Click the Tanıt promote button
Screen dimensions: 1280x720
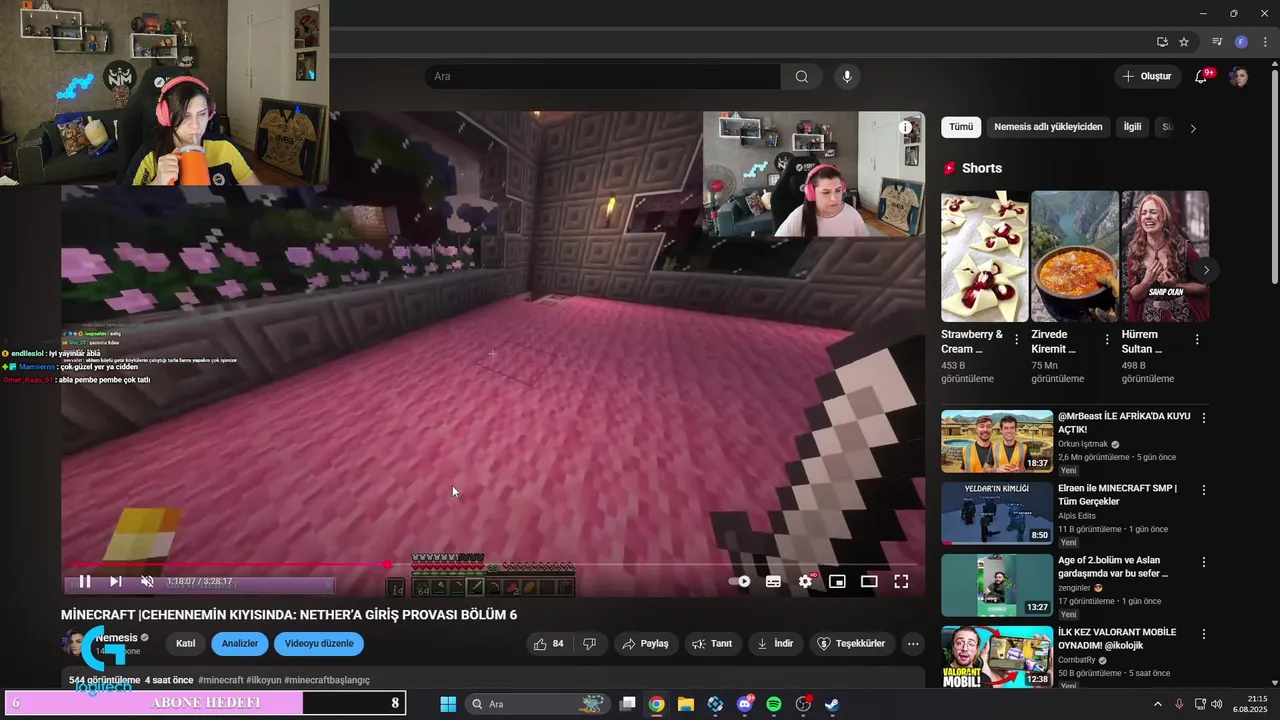click(x=711, y=644)
